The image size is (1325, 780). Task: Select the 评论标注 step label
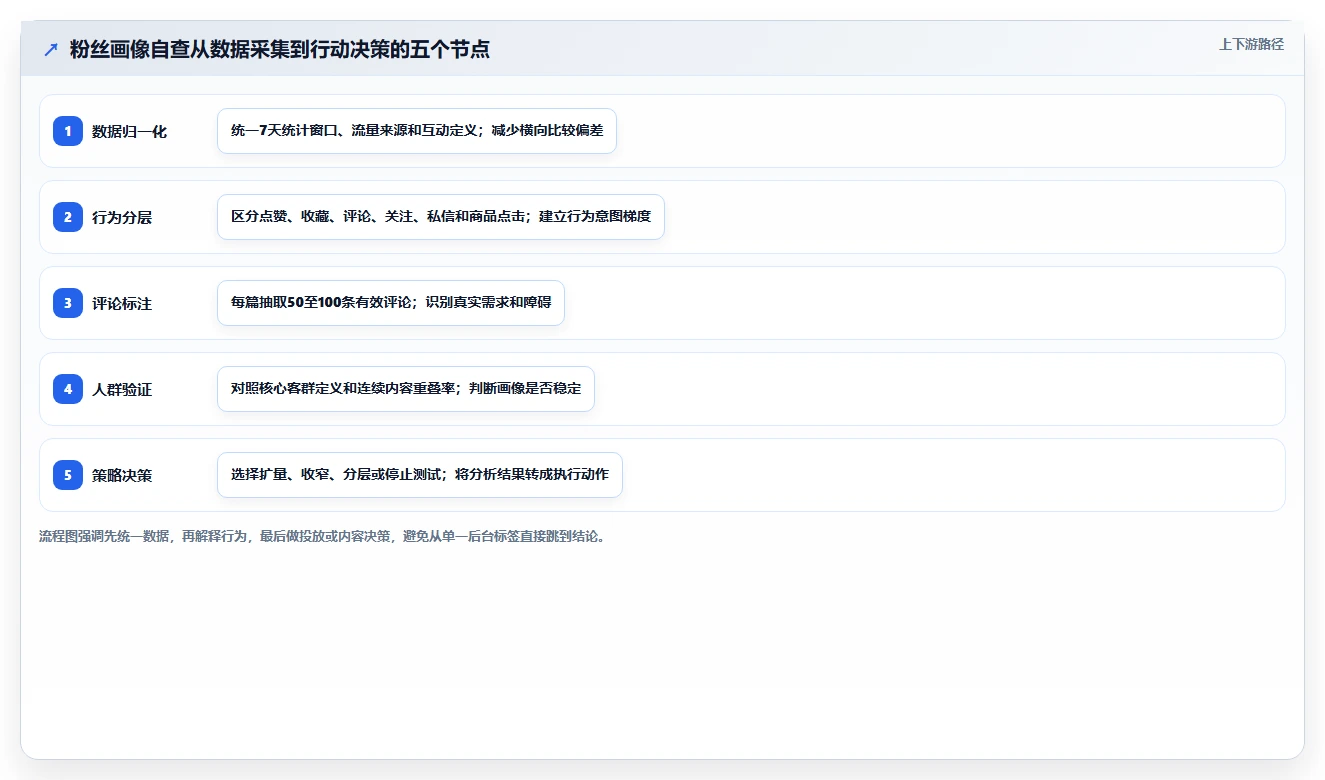122,303
